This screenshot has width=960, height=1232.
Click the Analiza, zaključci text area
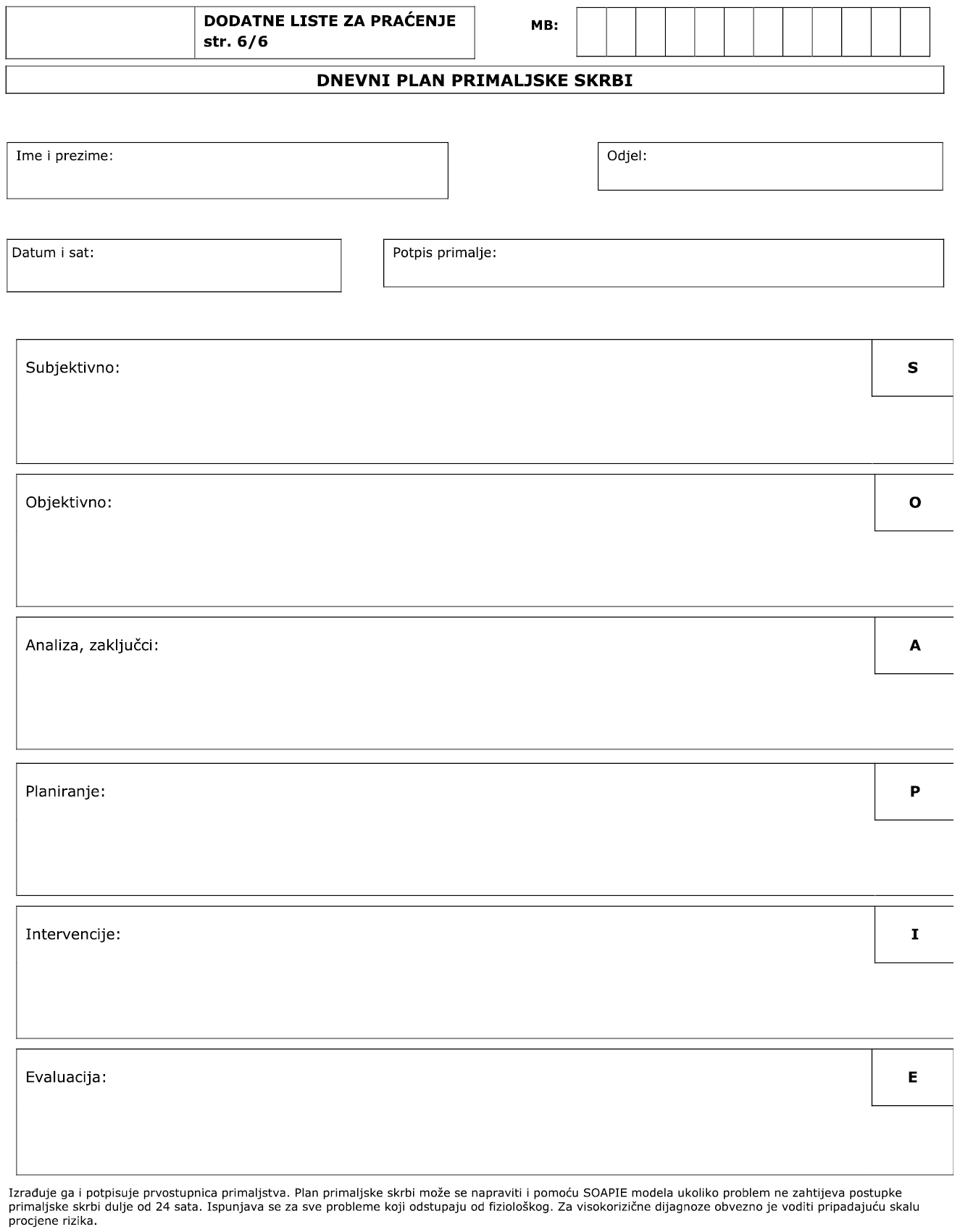(443, 699)
